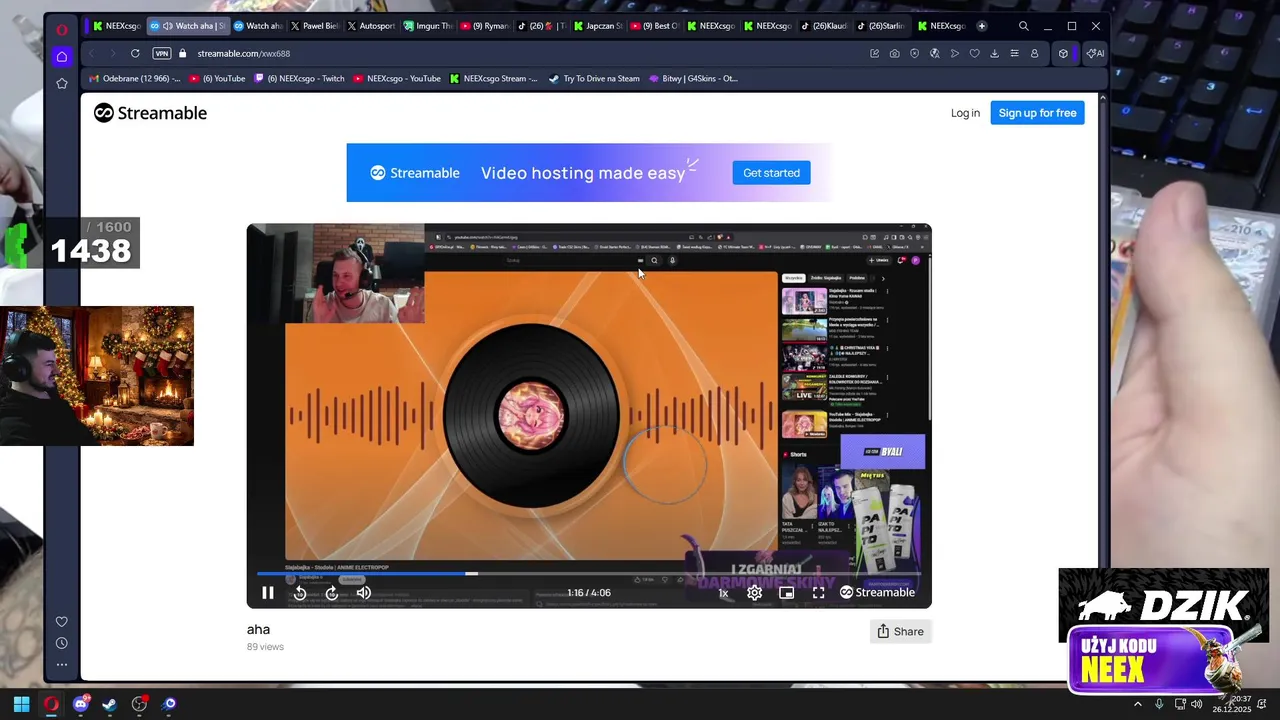Click the video title 'aha'

point(258,629)
